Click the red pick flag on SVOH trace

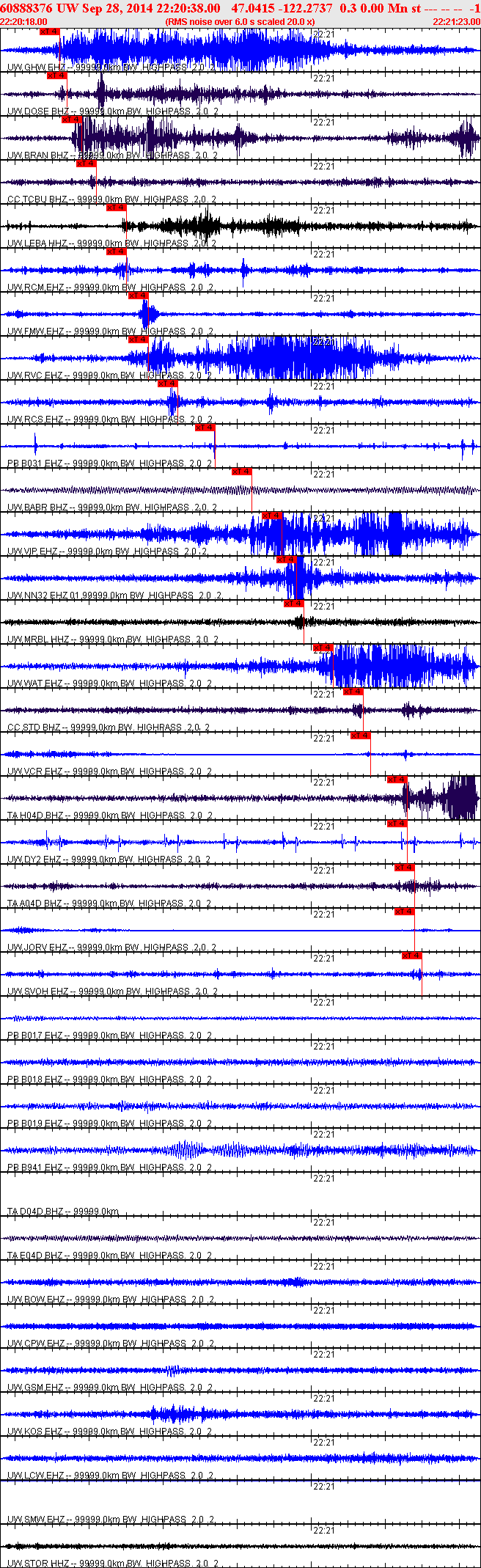[x=411, y=956]
